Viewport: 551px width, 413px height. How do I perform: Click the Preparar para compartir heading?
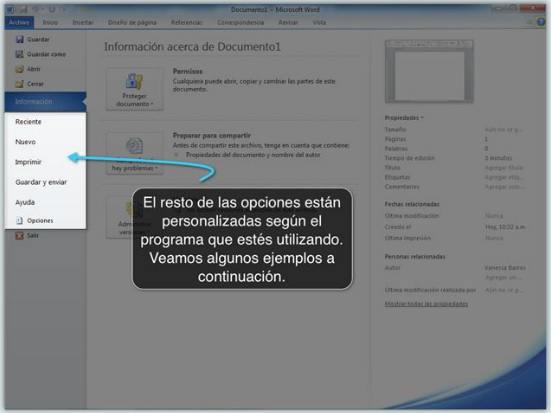pyautogui.click(x=212, y=135)
